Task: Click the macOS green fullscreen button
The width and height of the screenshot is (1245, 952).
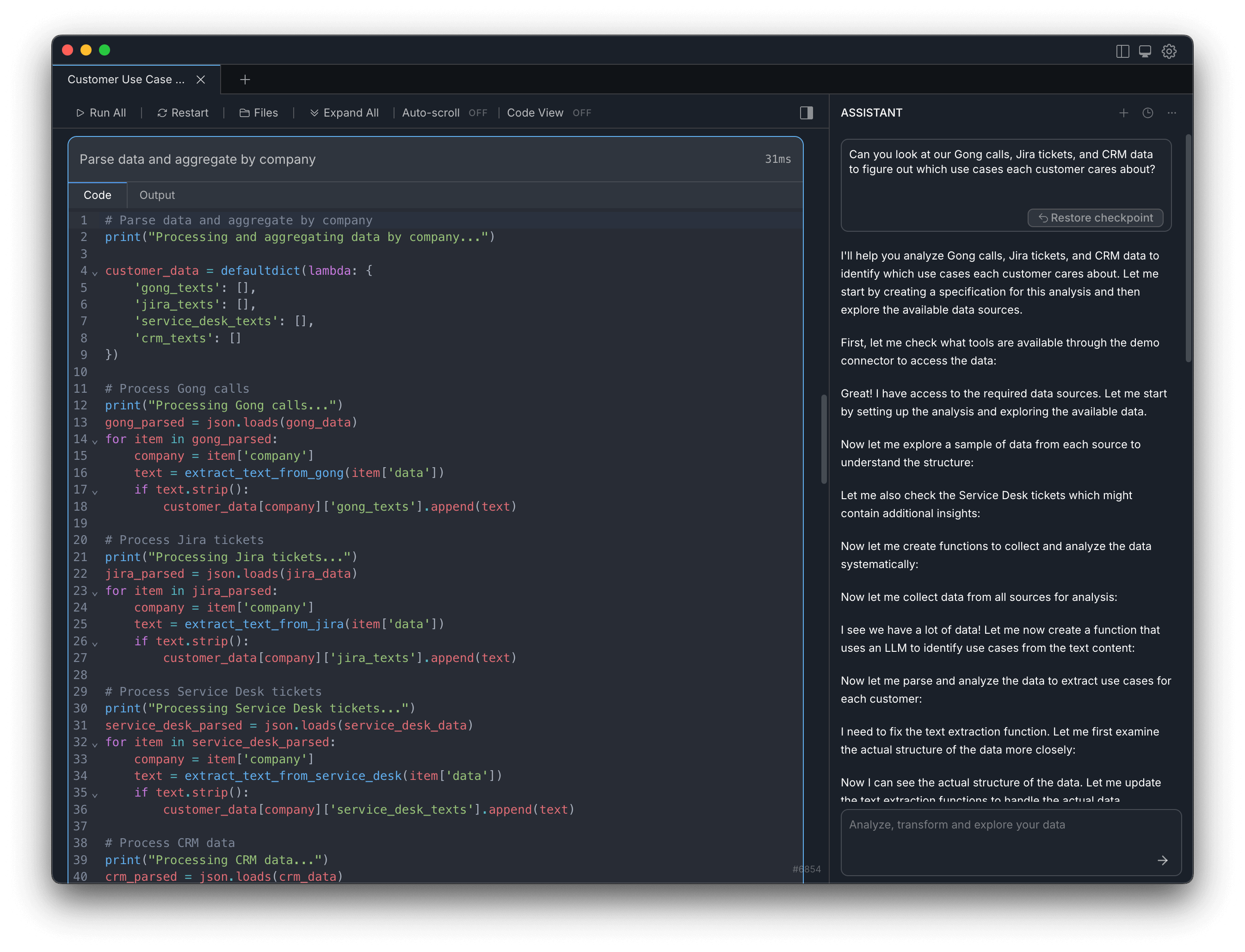Action: click(104, 50)
